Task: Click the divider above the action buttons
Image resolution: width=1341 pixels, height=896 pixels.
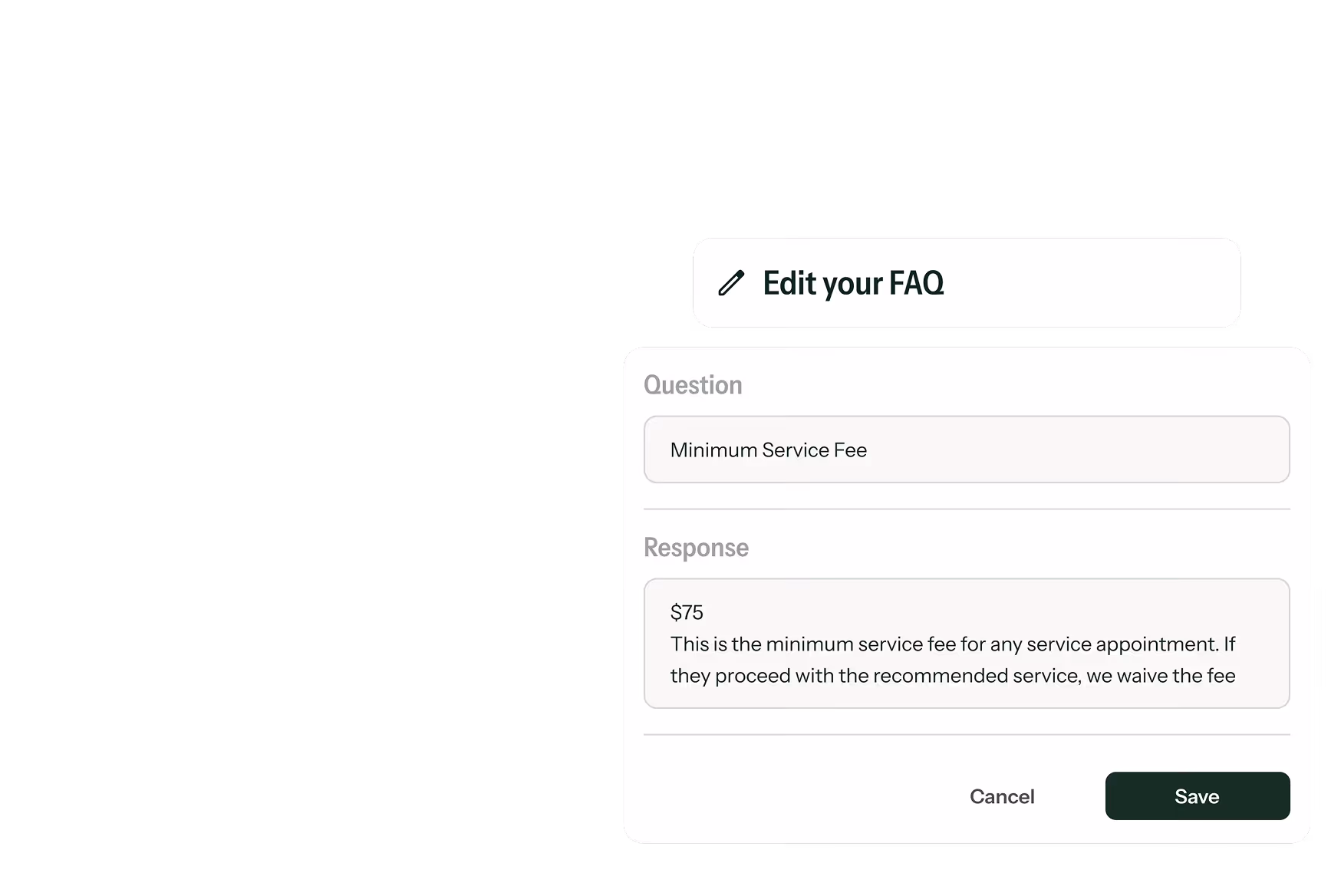Action: pos(967,734)
